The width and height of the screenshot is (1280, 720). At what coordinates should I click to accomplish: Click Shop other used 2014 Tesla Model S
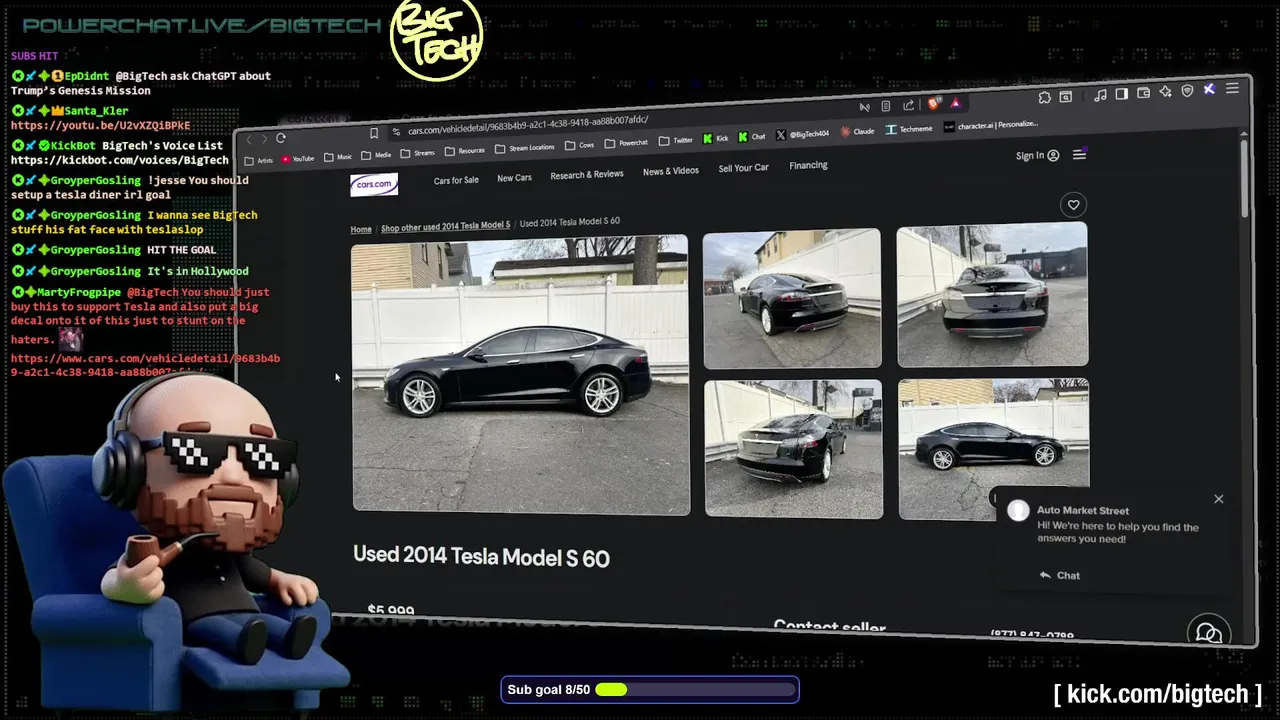point(445,226)
